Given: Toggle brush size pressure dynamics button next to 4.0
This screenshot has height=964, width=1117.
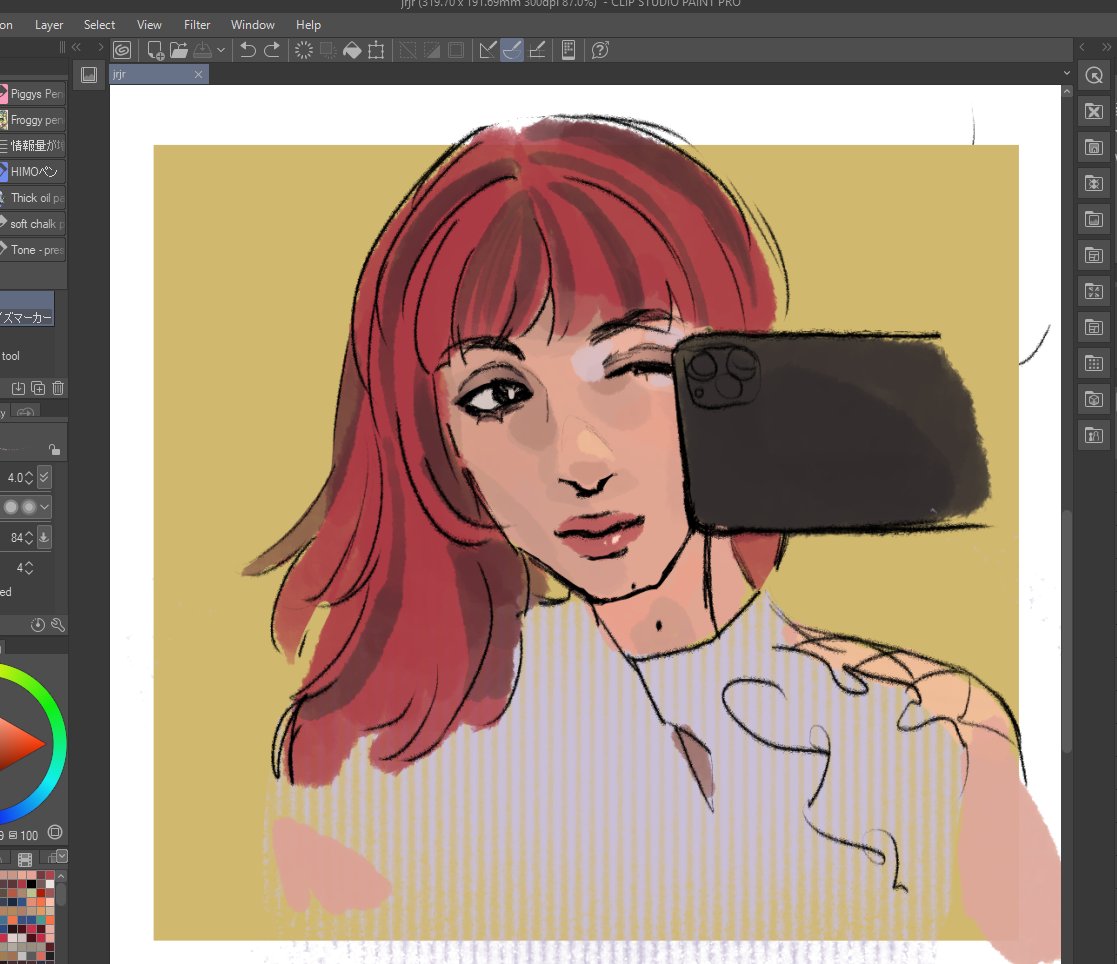Looking at the screenshot, I should coord(44,477).
